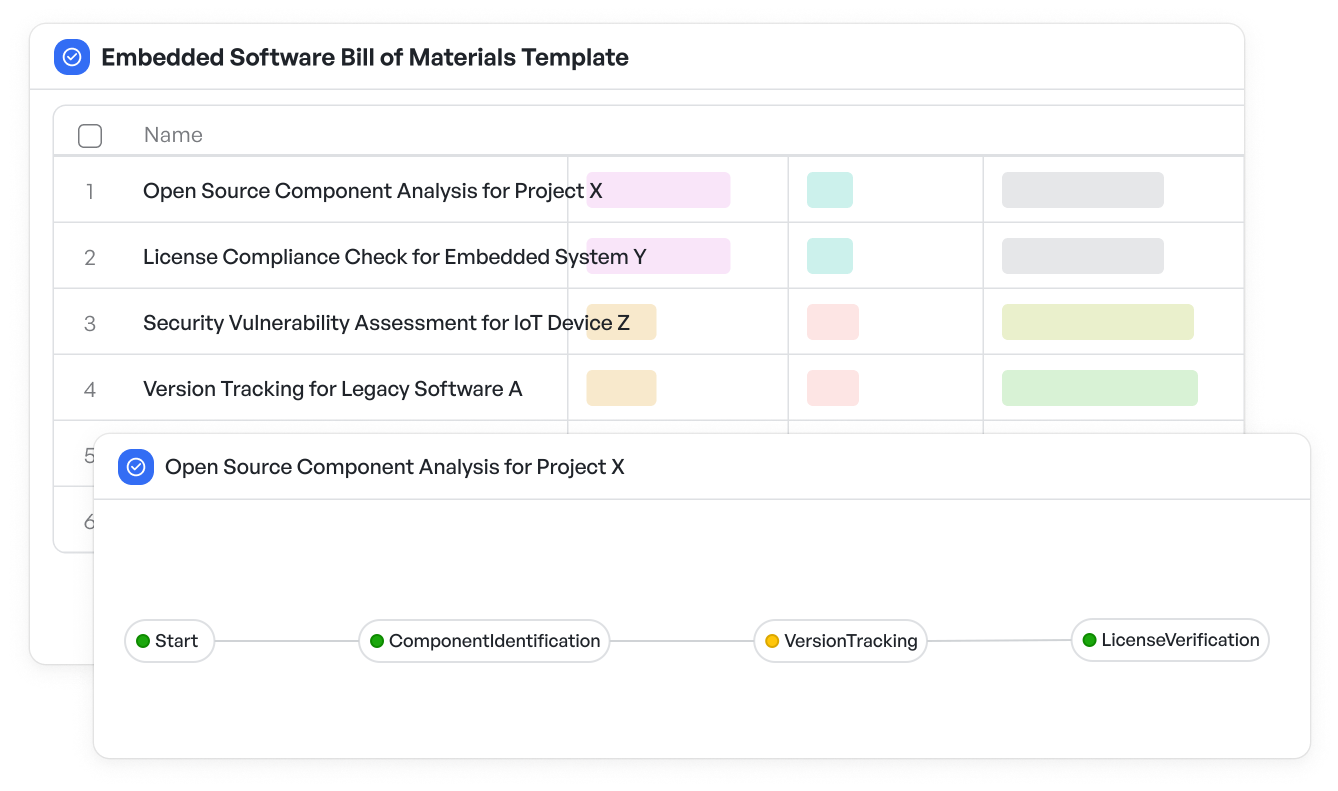Click the checkmark icon on the Project X detail card
Screen dimensions: 1338x791
135,467
